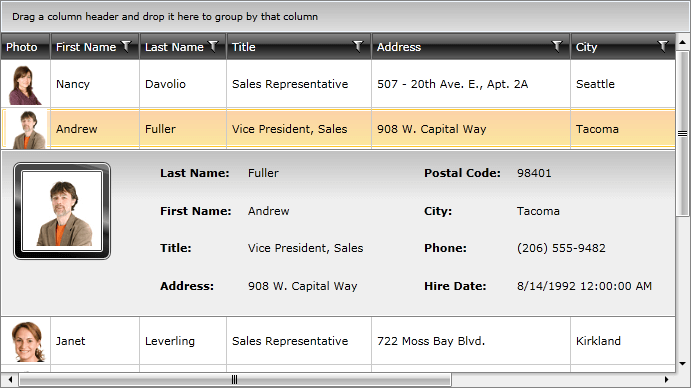The image size is (691, 388).
Task: Click the vertical scrollbar thumb grip
Action: coord(682,134)
